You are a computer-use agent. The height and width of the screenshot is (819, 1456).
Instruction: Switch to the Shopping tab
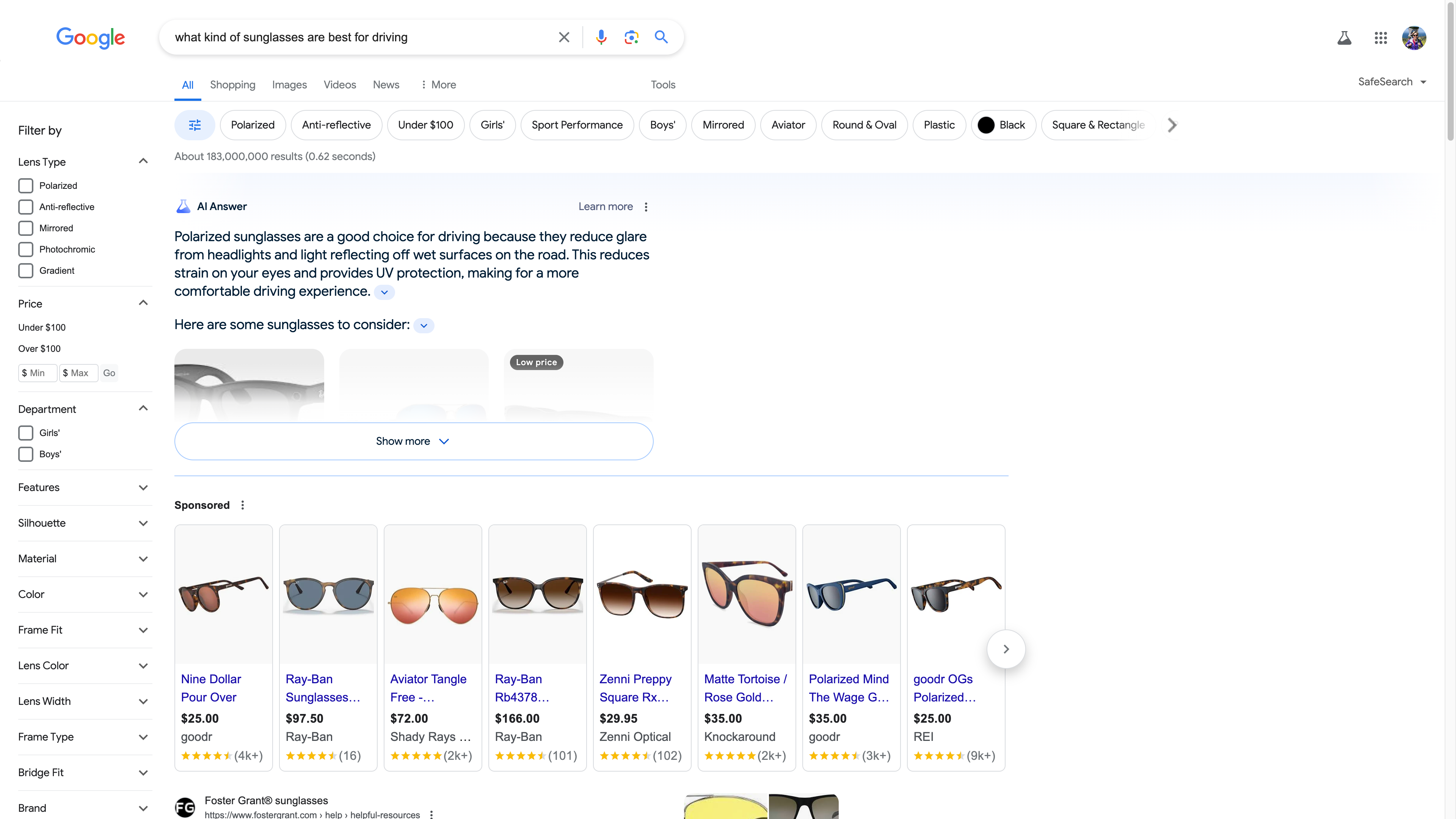coord(232,85)
